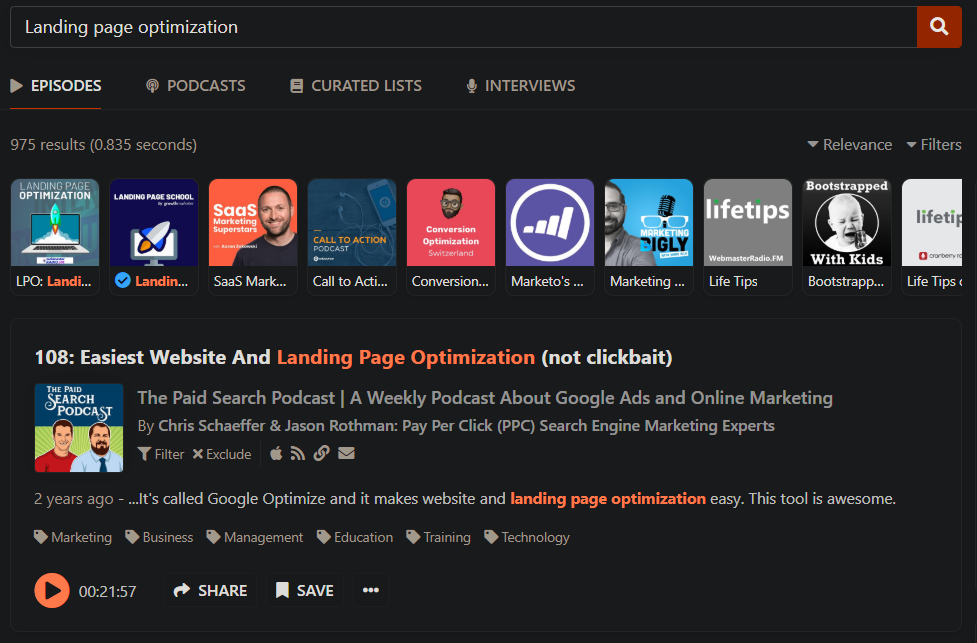This screenshot has height=643, width=977.
Task: Save episode with bookmark button
Action: [305, 590]
